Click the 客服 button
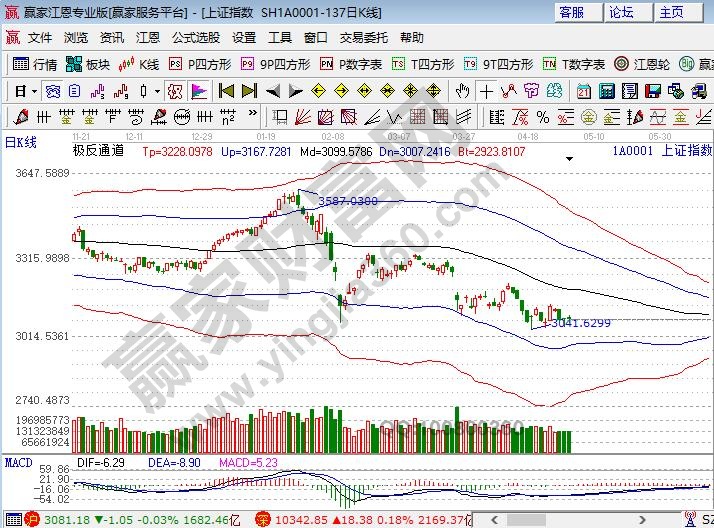 pos(572,12)
